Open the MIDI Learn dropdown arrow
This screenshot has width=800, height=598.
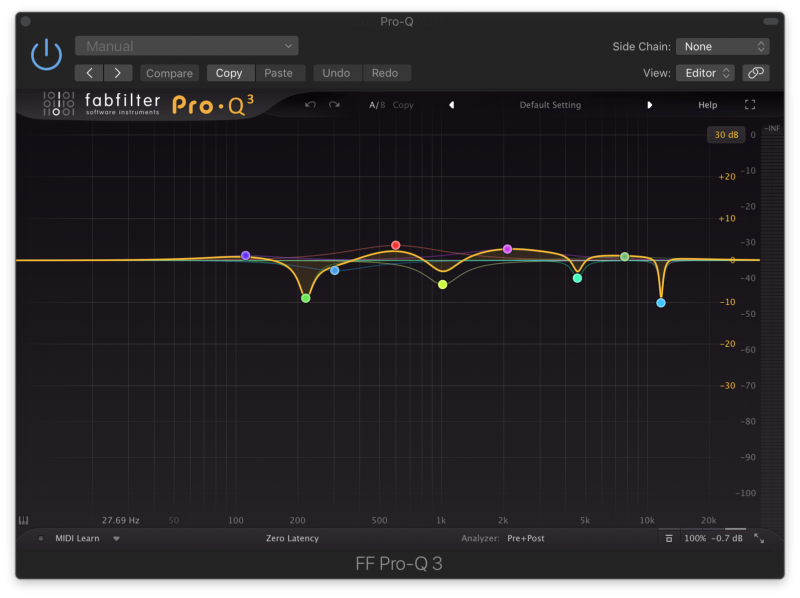(x=116, y=538)
